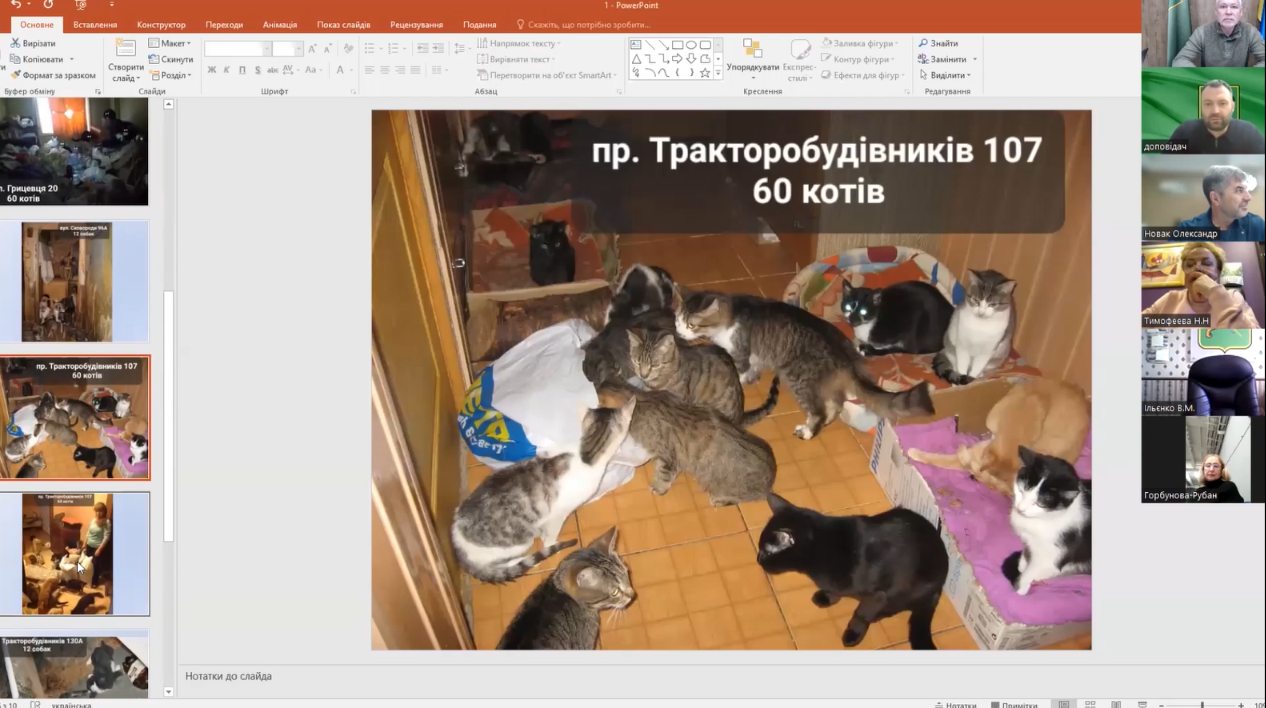Switch to the Анімація ribbon tab
The height and width of the screenshot is (708, 1266).
pos(279,25)
